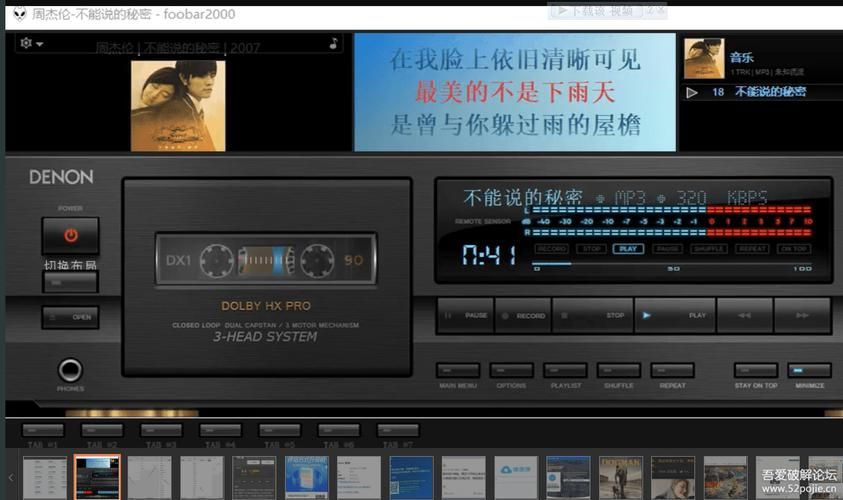The height and width of the screenshot is (500, 843).
Task: Start playback with the PLAY deck button
Action: (x=675, y=316)
